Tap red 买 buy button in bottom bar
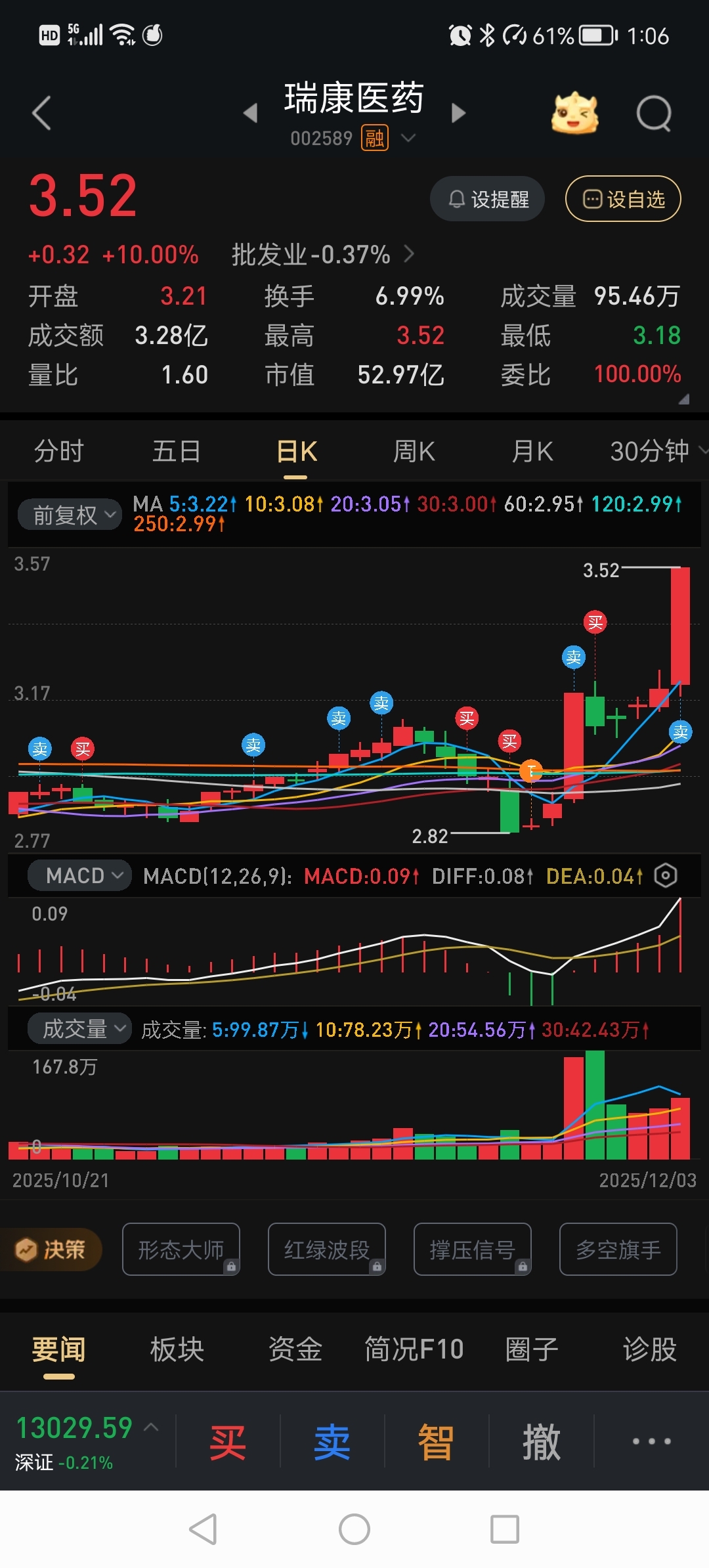 click(x=227, y=1442)
